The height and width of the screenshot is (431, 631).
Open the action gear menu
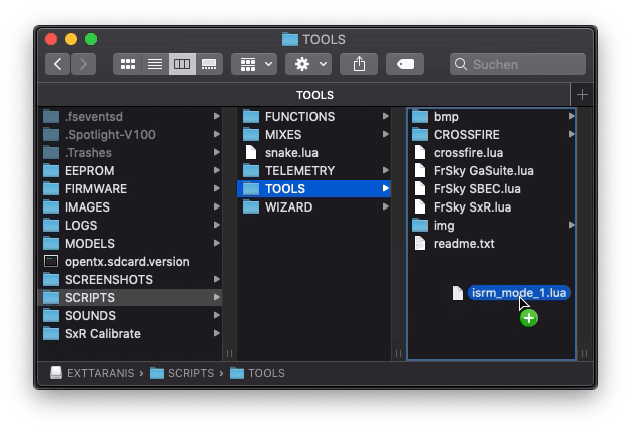pyautogui.click(x=307, y=64)
